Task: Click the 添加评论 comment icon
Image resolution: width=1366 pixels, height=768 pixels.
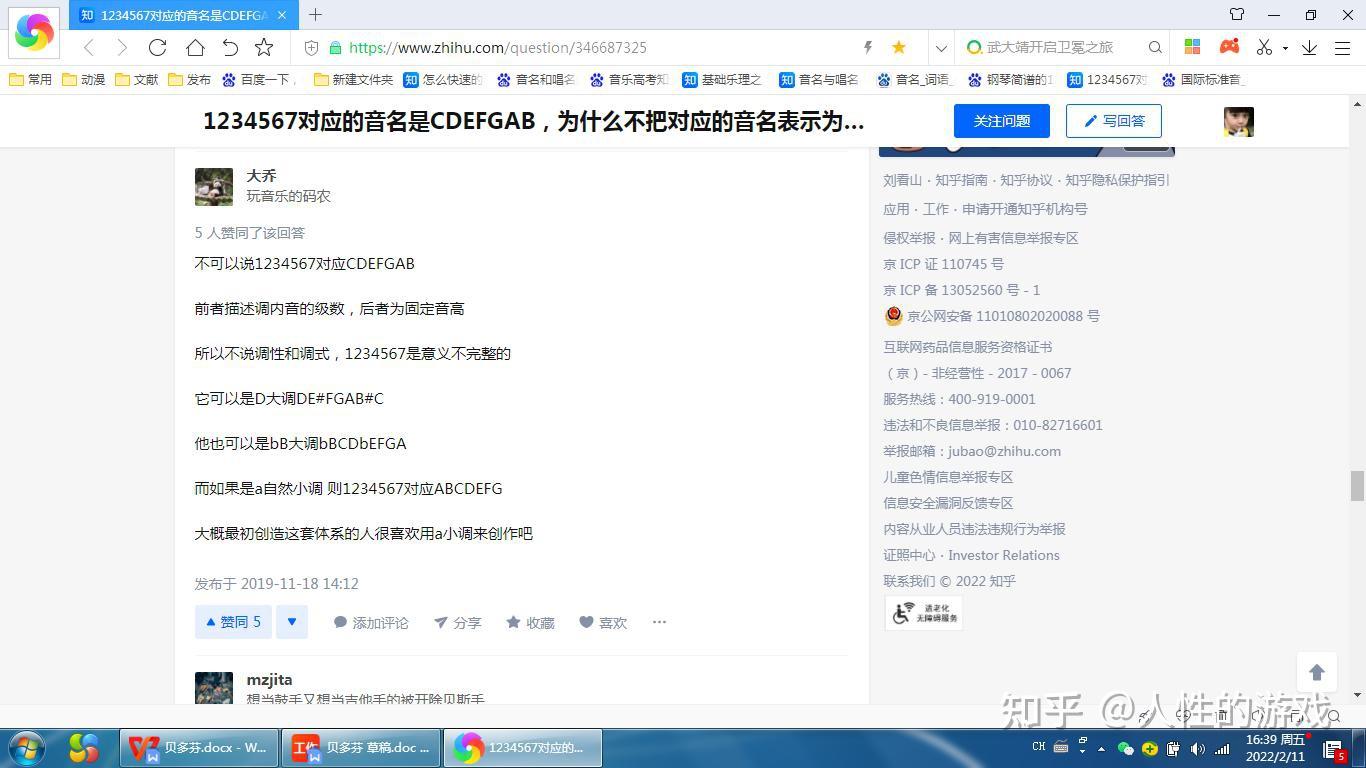Action: click(x=340, y=622)
